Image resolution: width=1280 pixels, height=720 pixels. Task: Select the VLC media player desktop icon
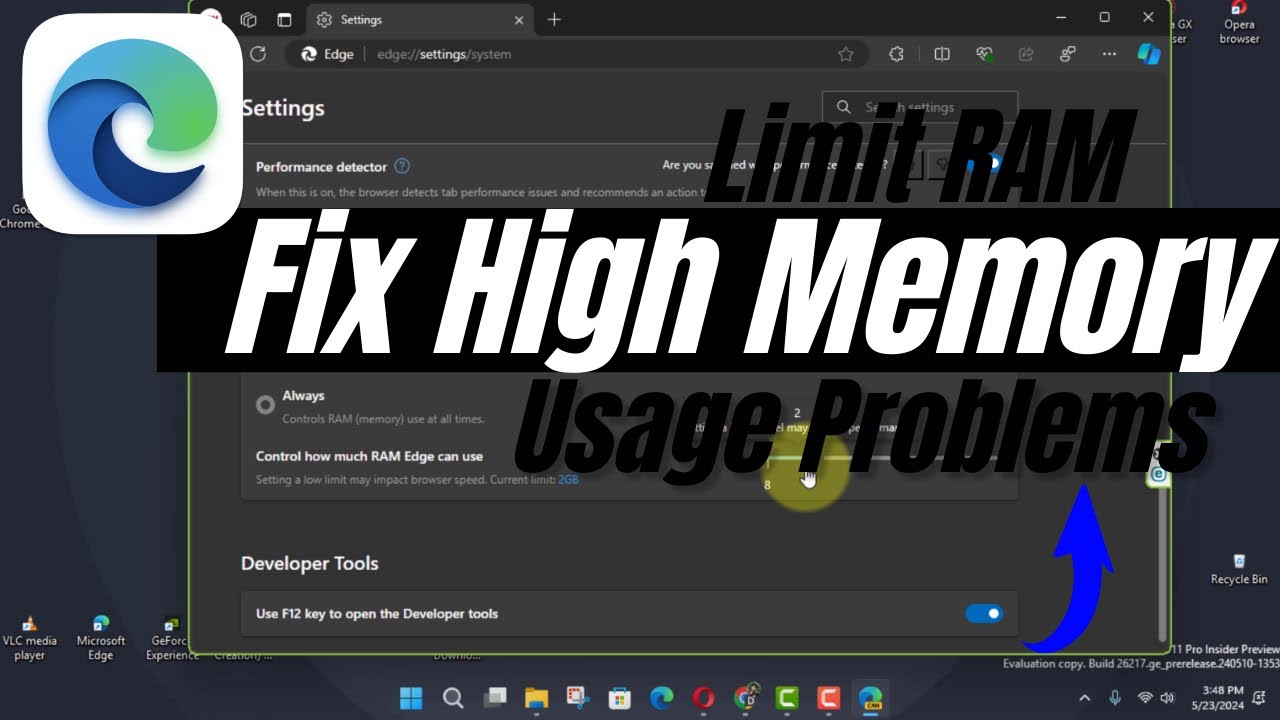(x=30, y=638)
